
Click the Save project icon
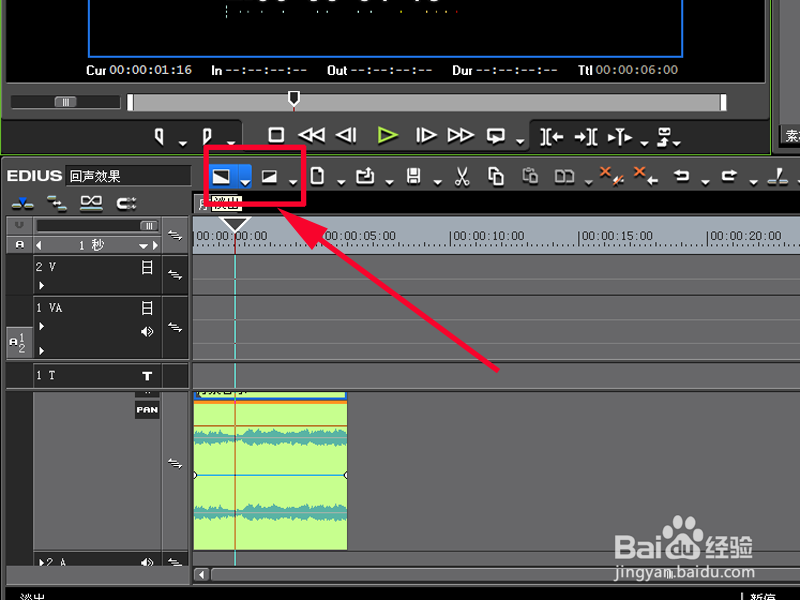[413, 177]
